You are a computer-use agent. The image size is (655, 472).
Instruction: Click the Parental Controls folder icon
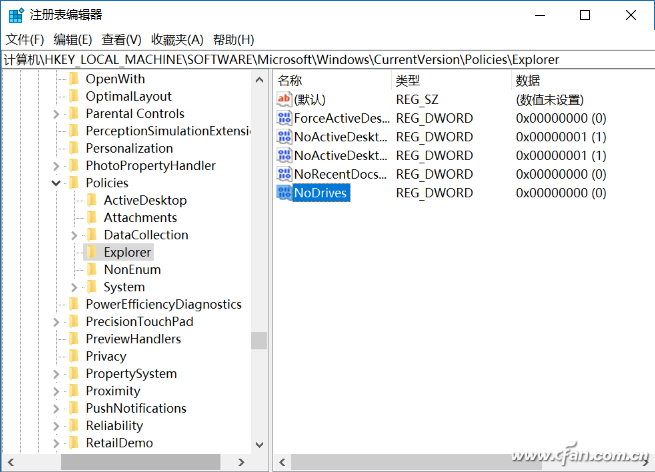tap(74, 114)
